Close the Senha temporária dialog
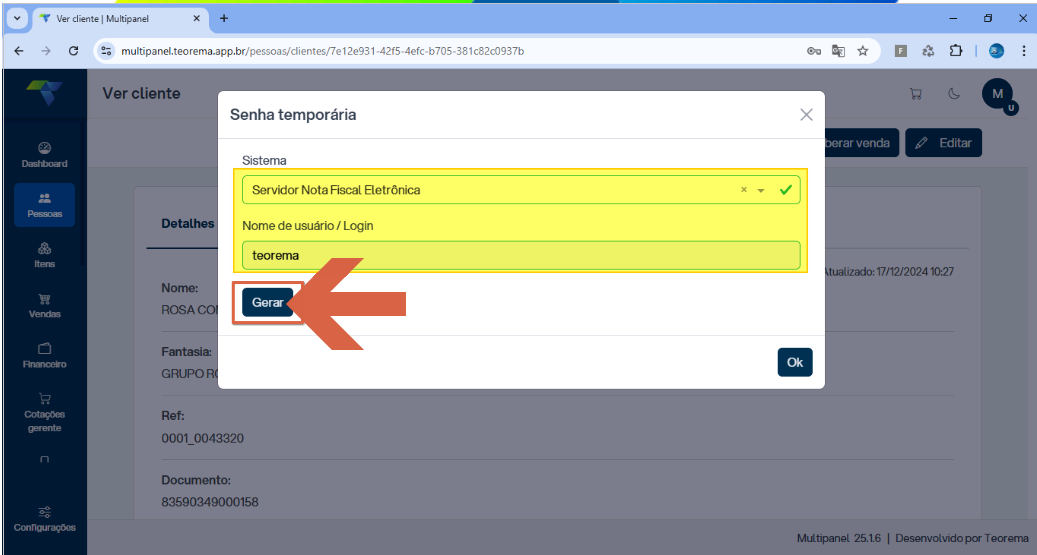The image size is (1037, 555). pos(806,115)
